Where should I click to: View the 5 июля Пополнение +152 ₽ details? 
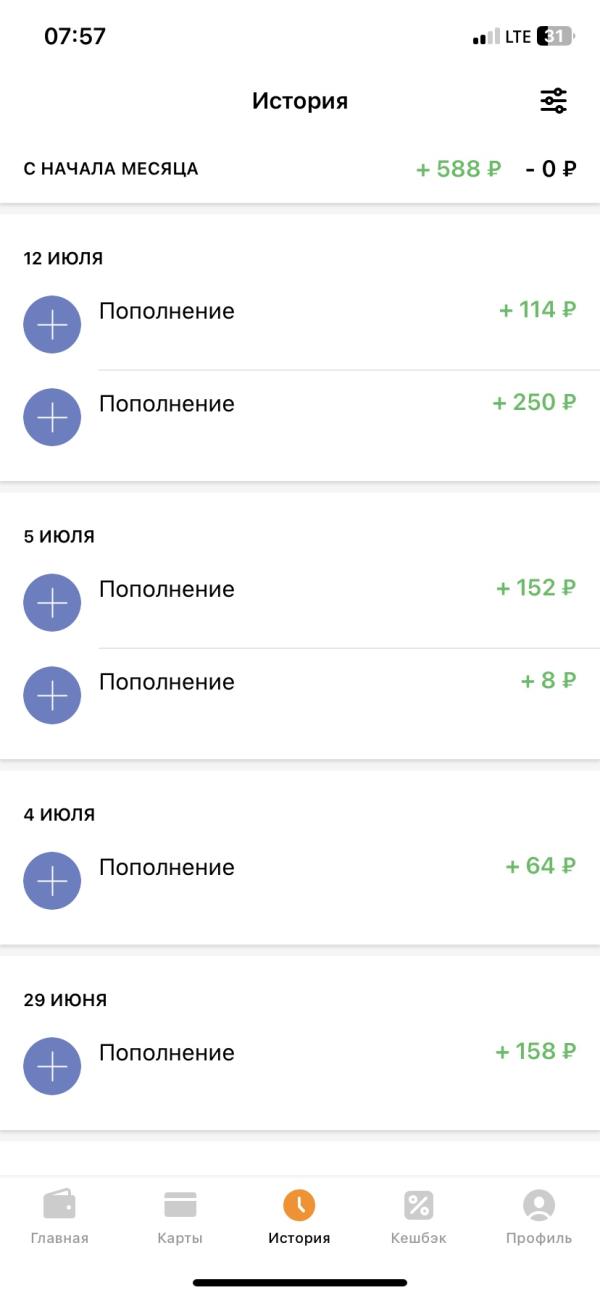tap(300, 603)
